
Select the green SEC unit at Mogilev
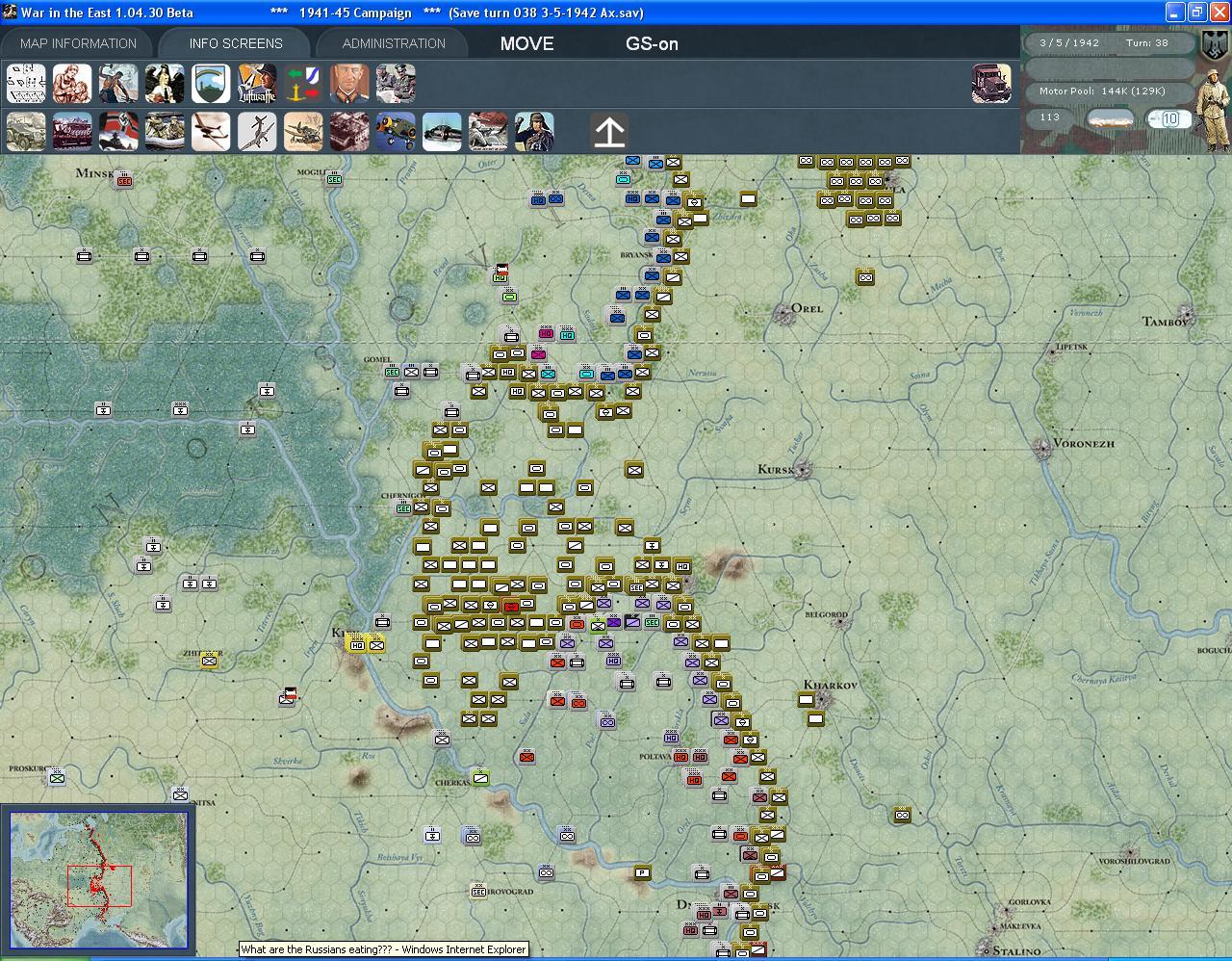[x=334, y=178]
